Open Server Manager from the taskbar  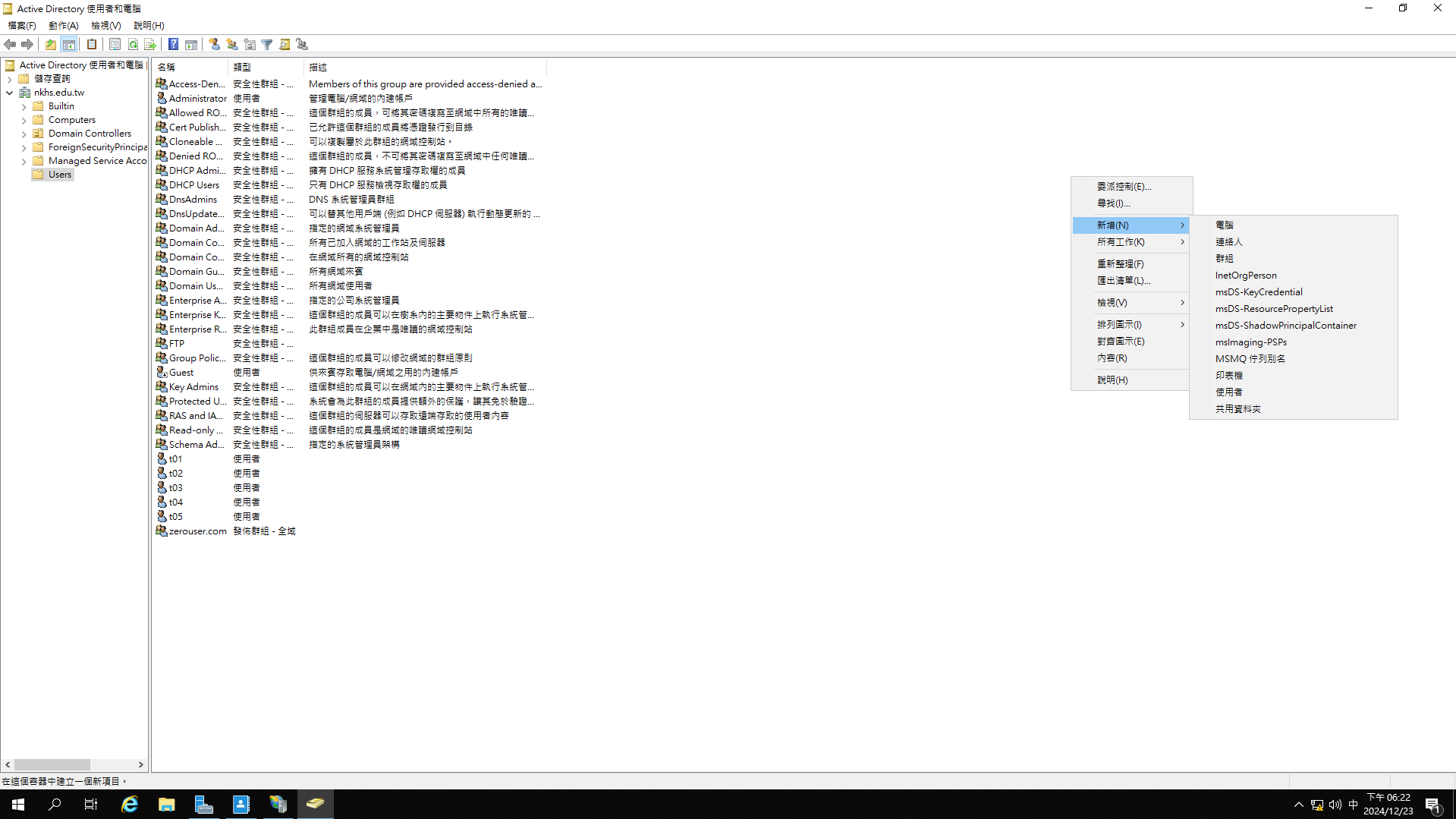[204, 805]
